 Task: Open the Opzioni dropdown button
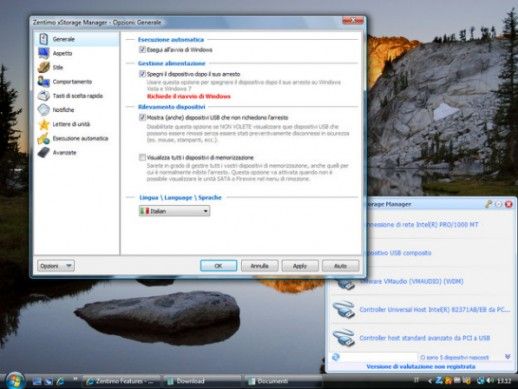point(56,266)
